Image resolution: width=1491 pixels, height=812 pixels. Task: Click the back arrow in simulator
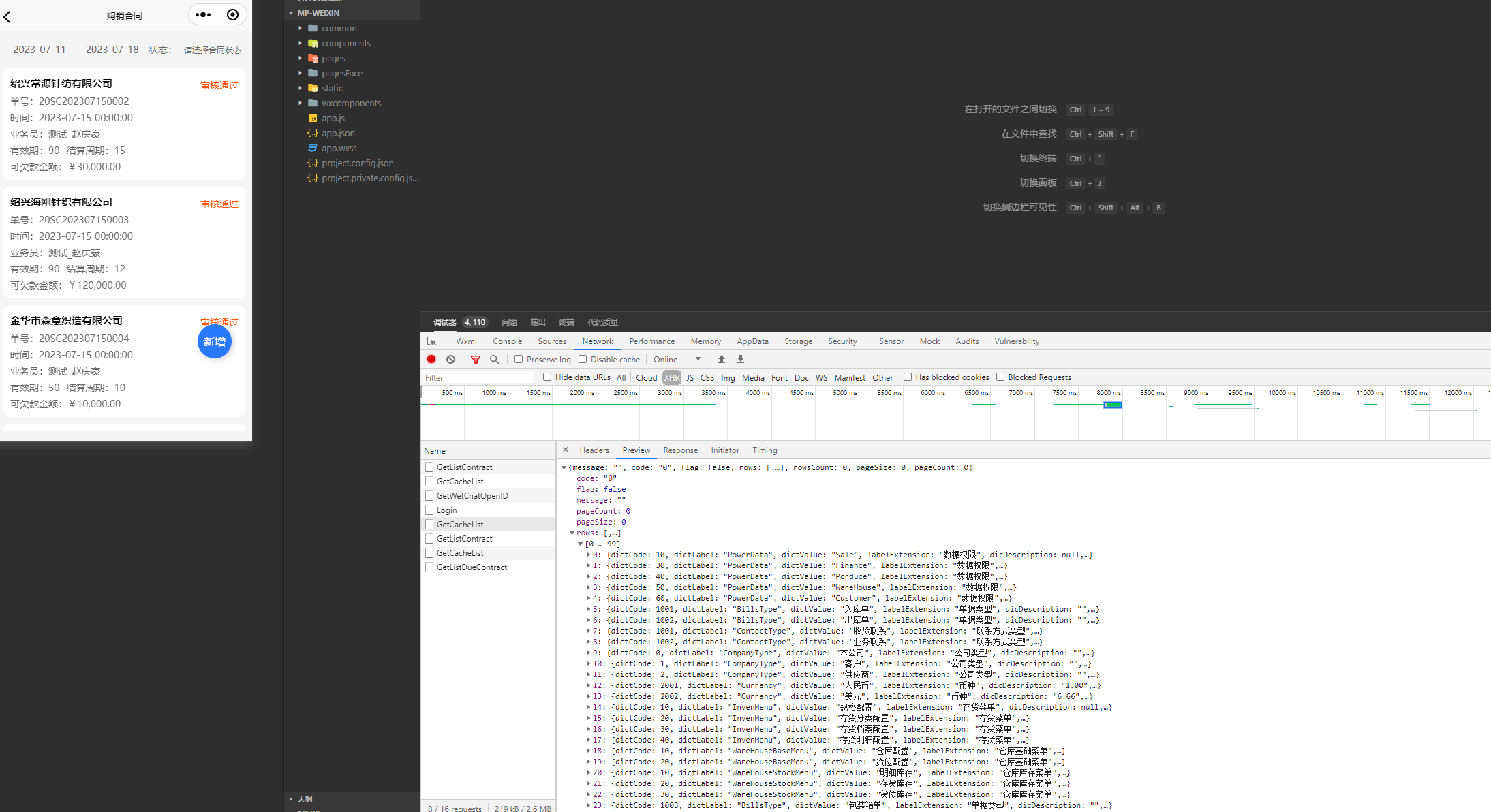click(x=7, y=16)
